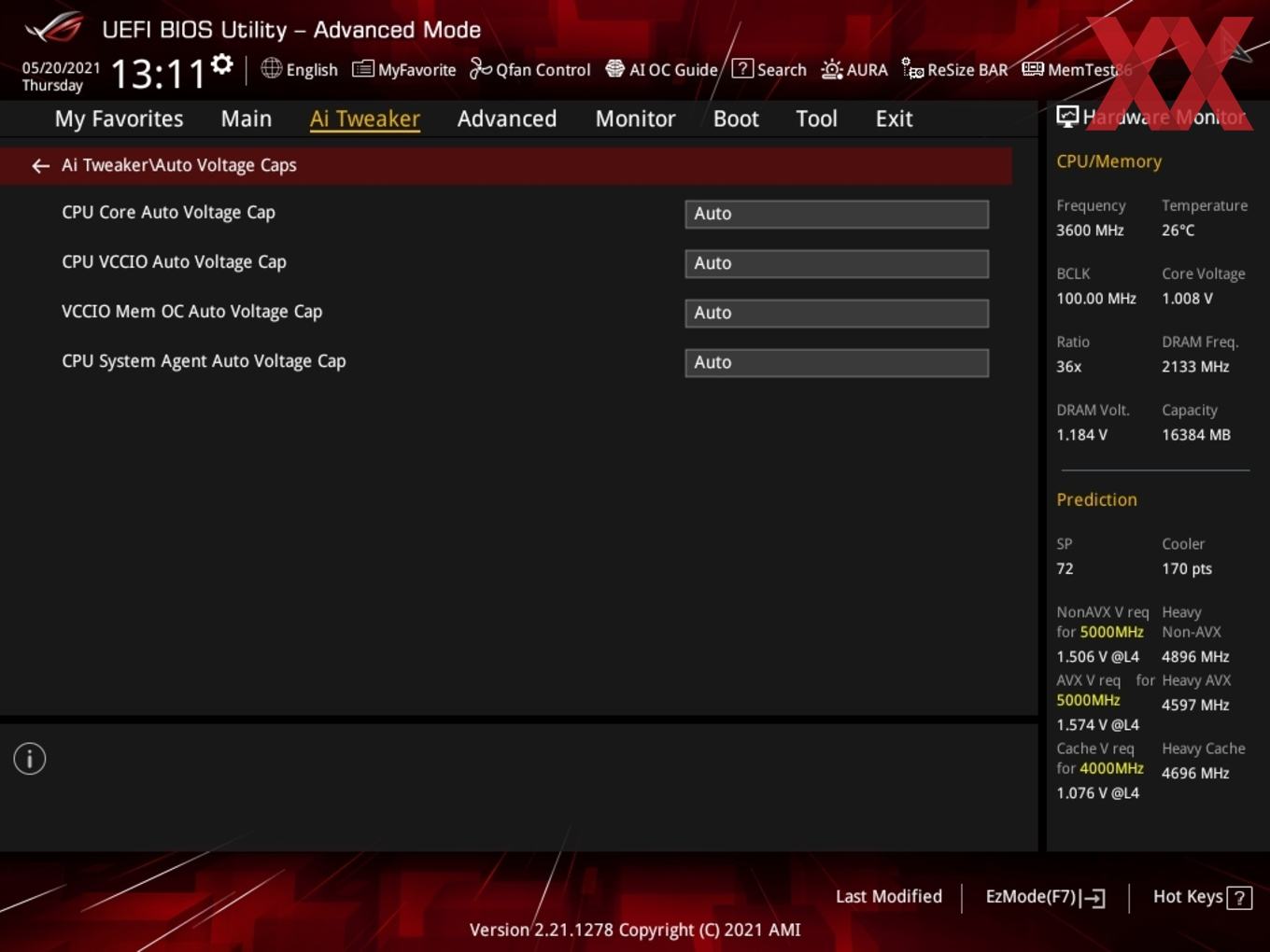Open AURA lighting icon
Viewport: 1270px width, 952px height.
pos(831,69)
